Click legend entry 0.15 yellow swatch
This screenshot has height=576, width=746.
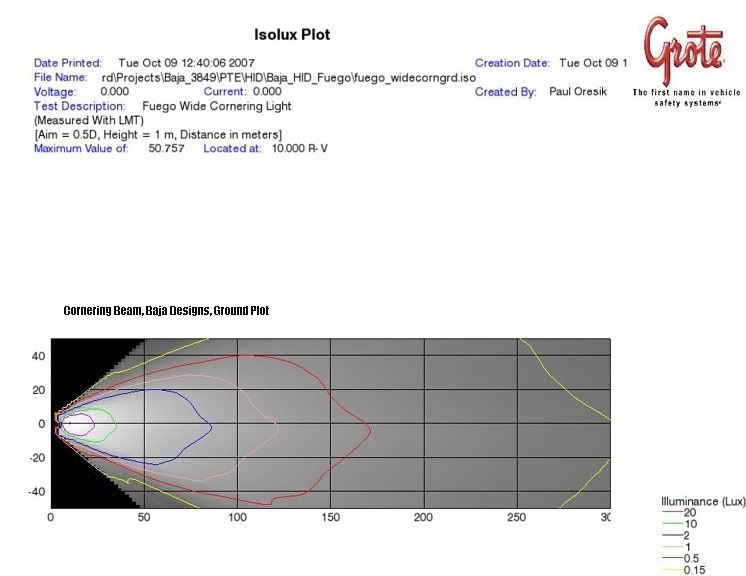click(x=672, y=570)
